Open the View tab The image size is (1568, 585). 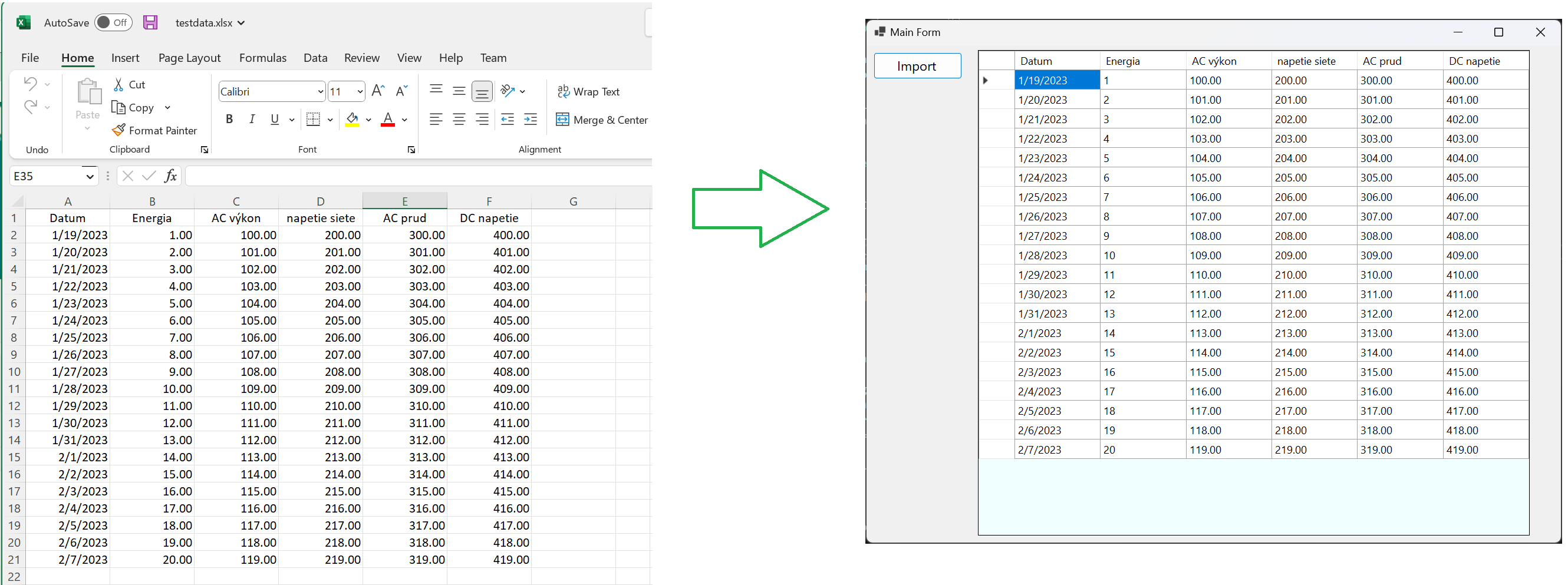coord(409,58)
